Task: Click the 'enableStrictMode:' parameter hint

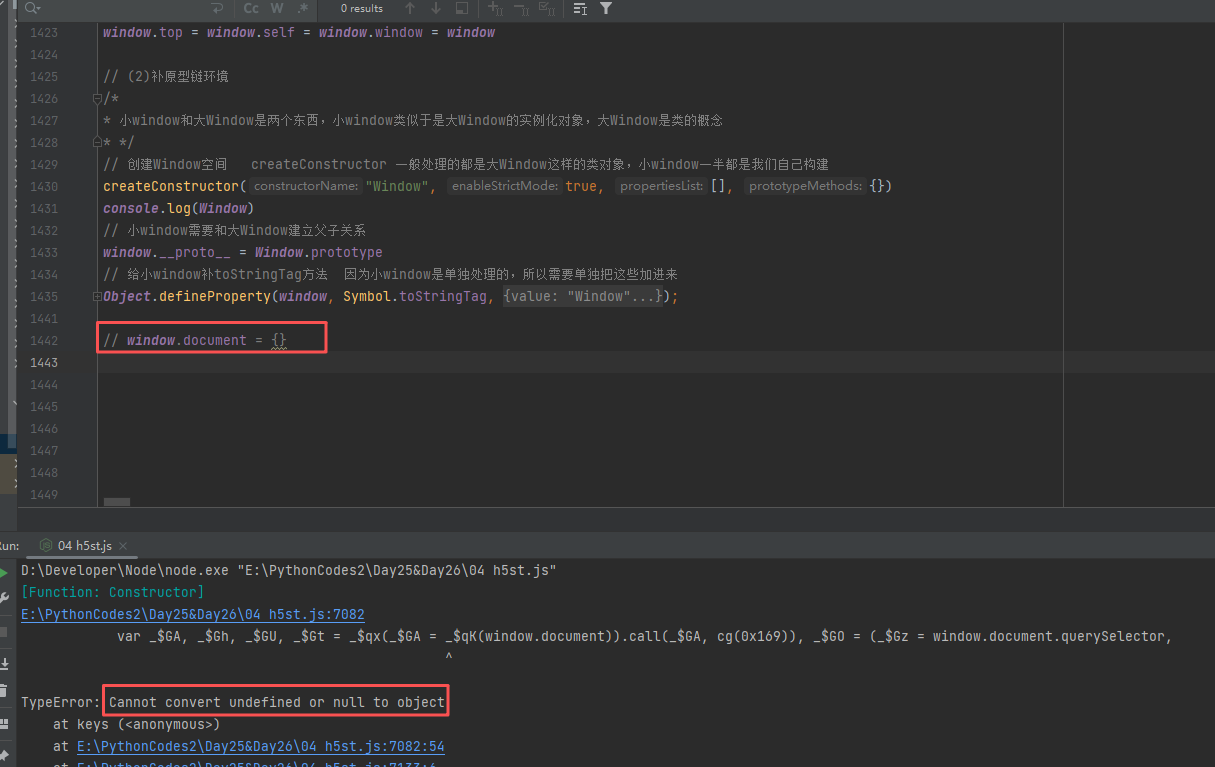Action: (503, 186)
